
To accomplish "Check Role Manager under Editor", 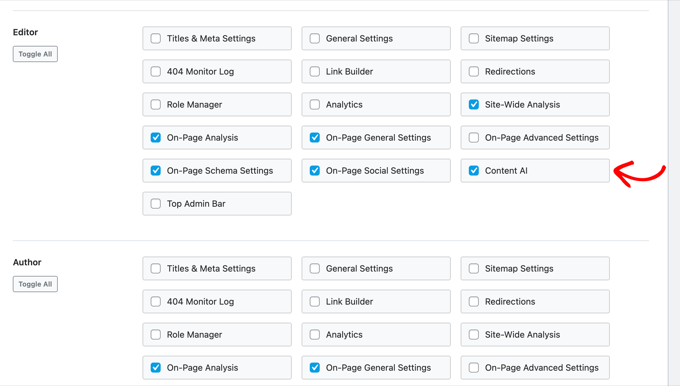I will pyautogui.click(x=156, y=105).
